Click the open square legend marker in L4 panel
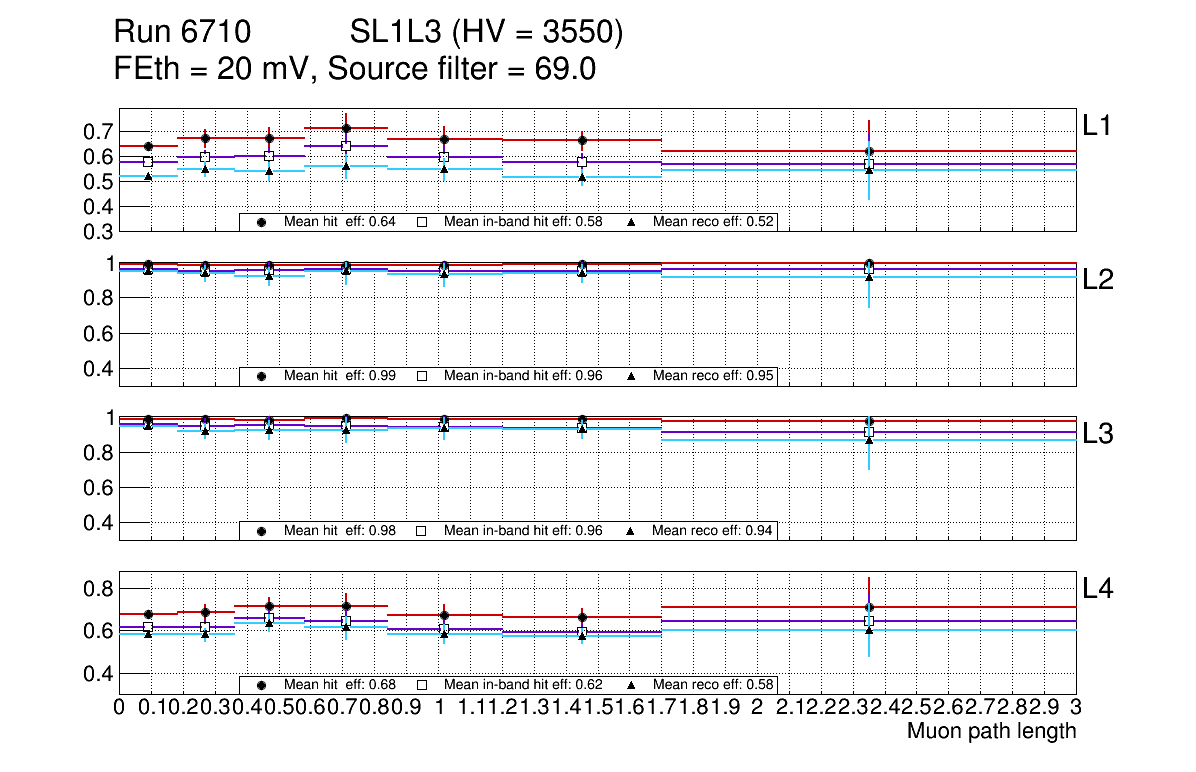The image size is (1196, 772). point(421,685)
